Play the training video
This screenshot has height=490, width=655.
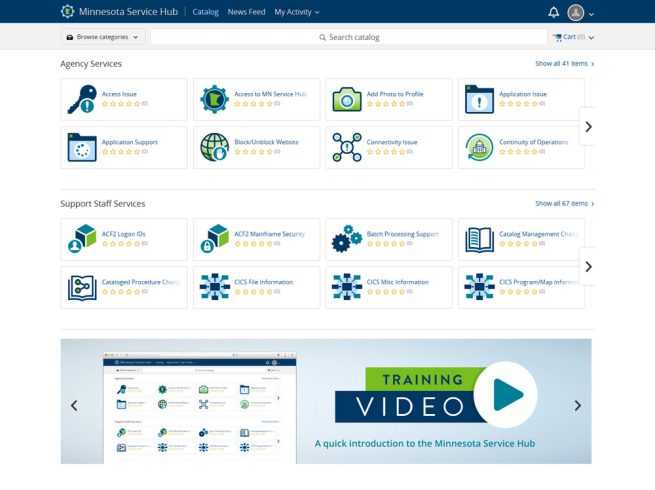506,395
